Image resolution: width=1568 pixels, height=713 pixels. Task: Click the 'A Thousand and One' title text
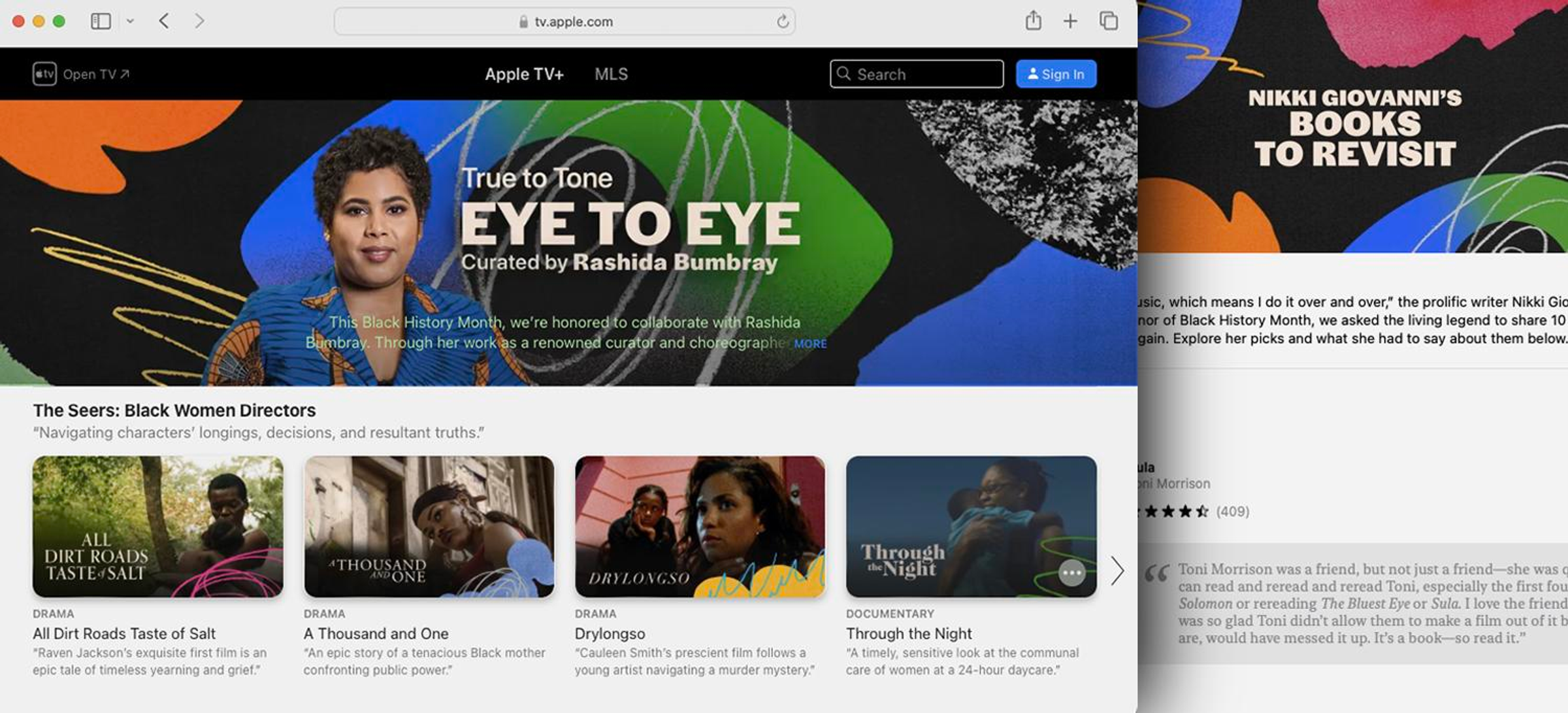[376, 633]
